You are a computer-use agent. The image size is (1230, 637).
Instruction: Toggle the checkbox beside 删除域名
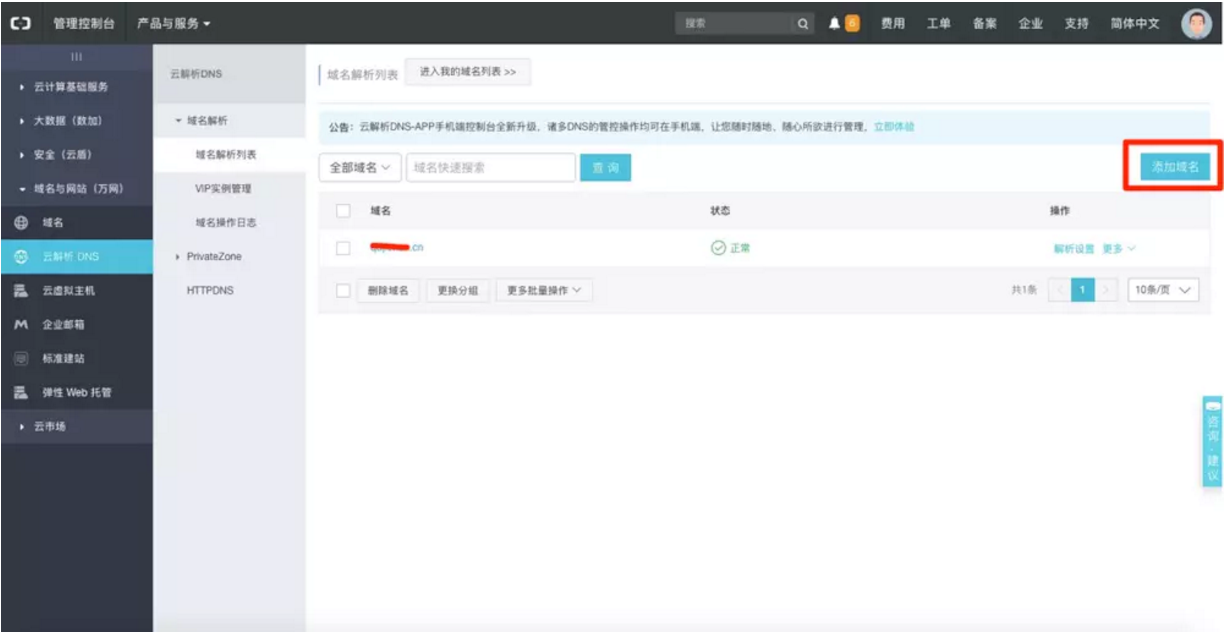pos(343,290)
